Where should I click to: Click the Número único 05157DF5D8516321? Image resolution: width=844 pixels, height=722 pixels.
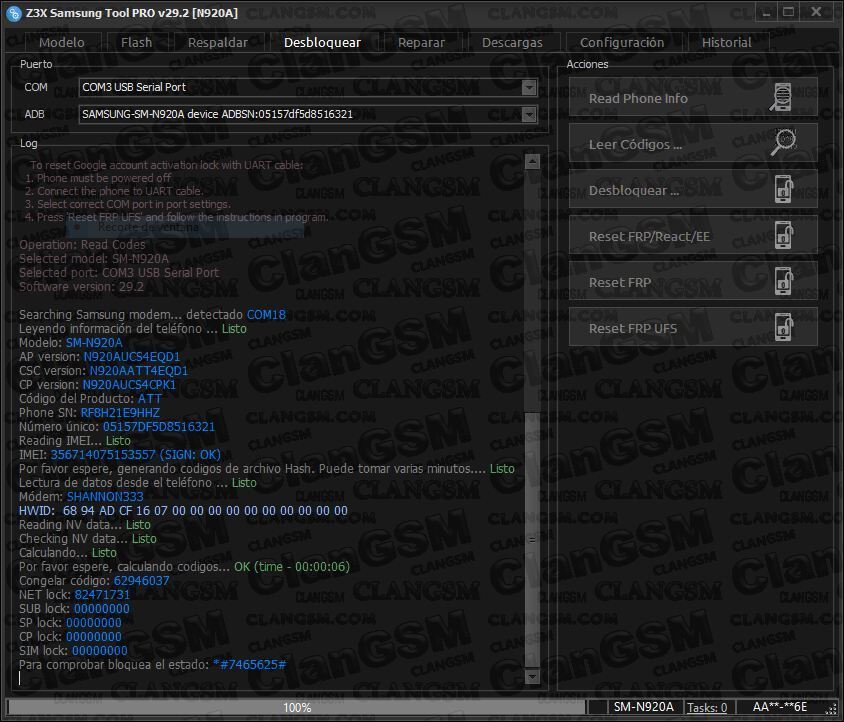[x=159, y=426]
